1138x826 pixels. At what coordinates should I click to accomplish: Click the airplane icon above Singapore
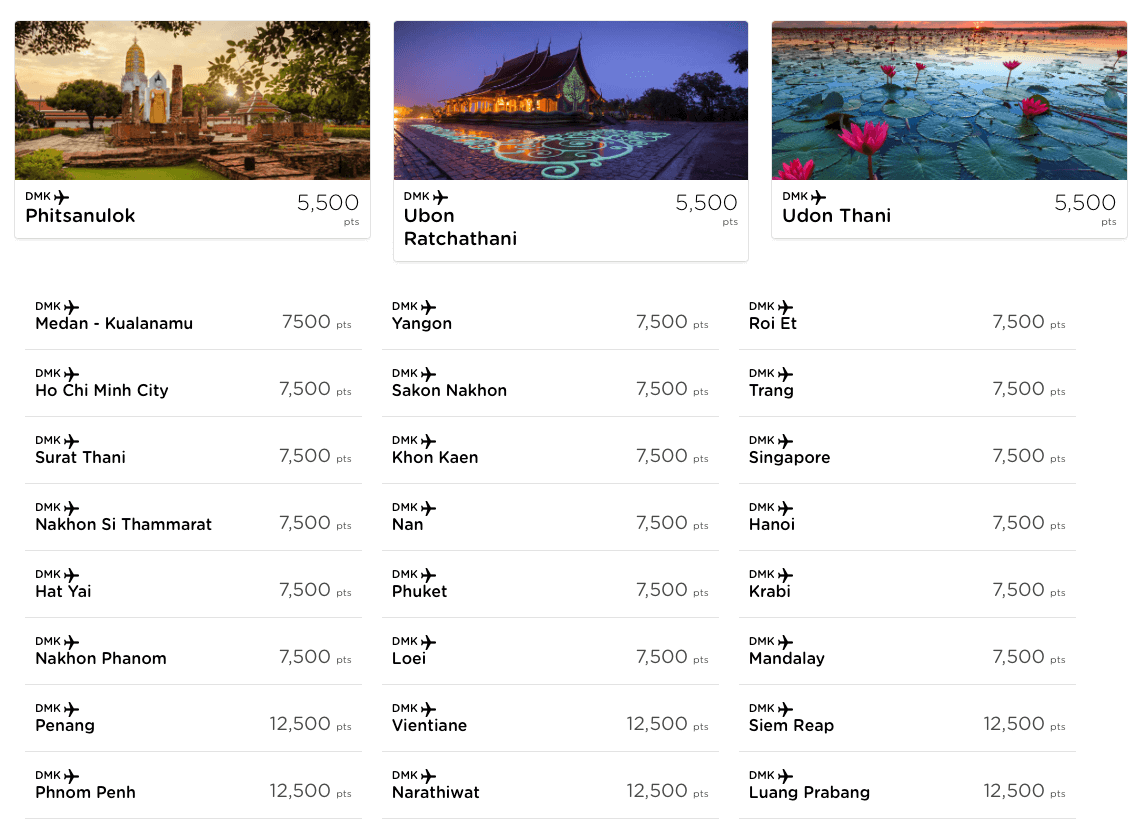(785, 441)
